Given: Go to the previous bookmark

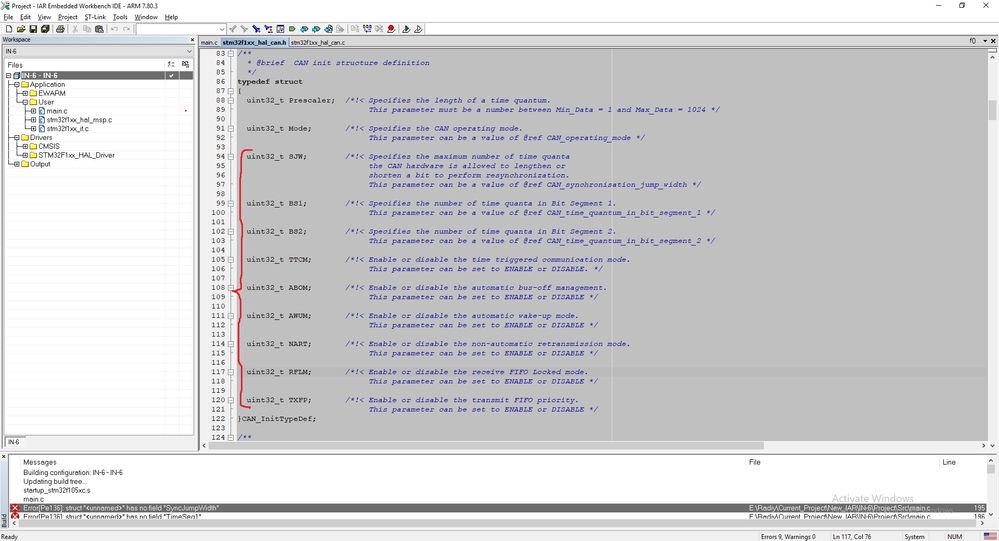Looking at the screenshot, I should (304, 29).
